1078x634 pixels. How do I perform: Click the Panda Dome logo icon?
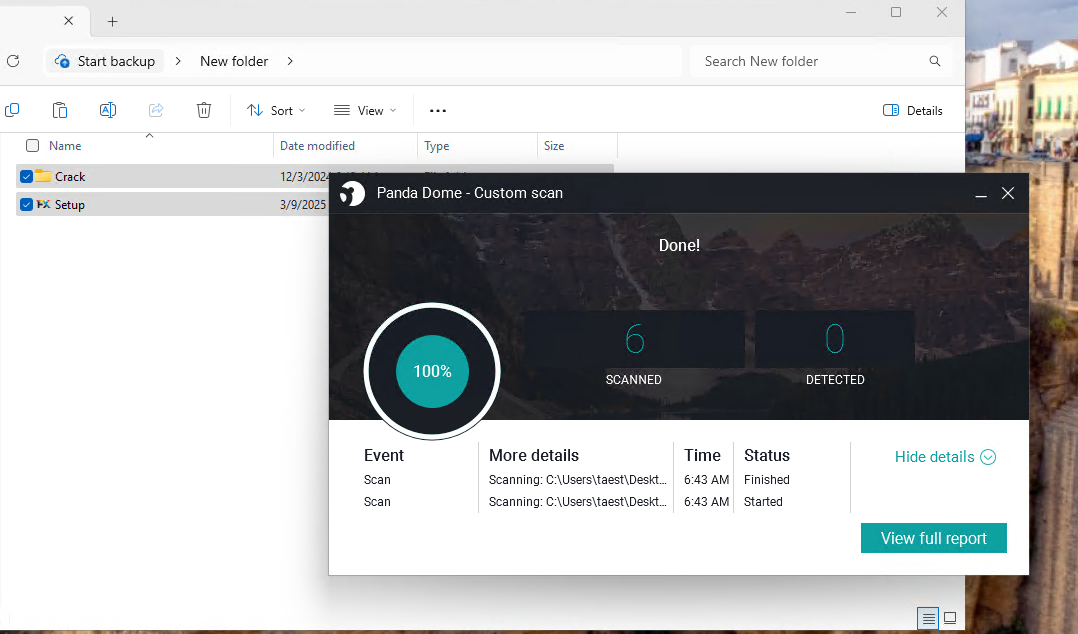point(353,193)
